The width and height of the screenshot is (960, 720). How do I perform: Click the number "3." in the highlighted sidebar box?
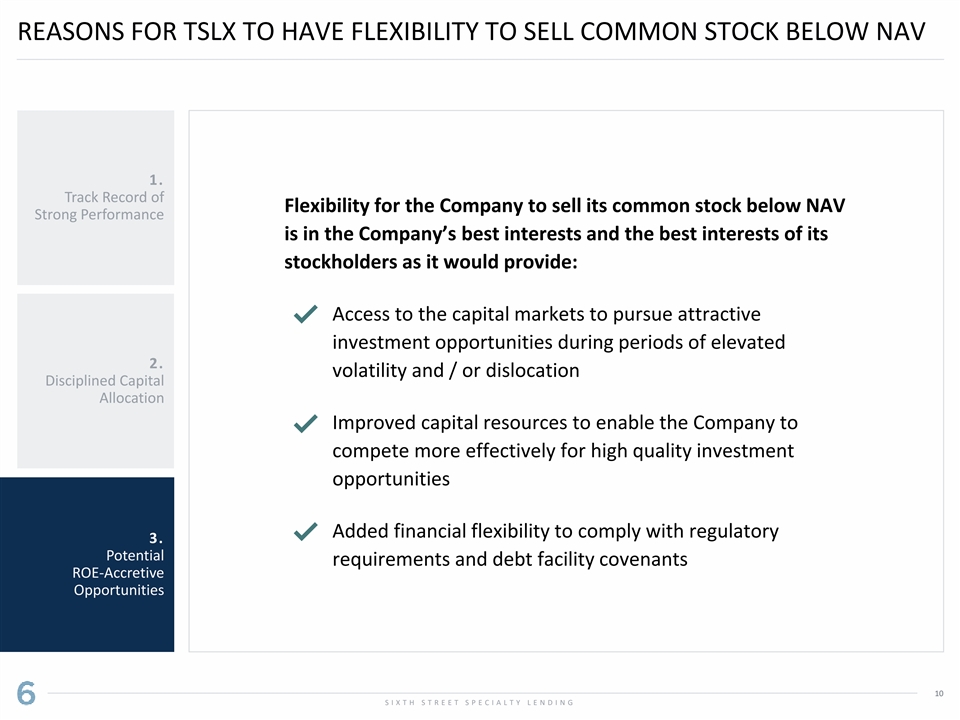(x=155, y=538)
